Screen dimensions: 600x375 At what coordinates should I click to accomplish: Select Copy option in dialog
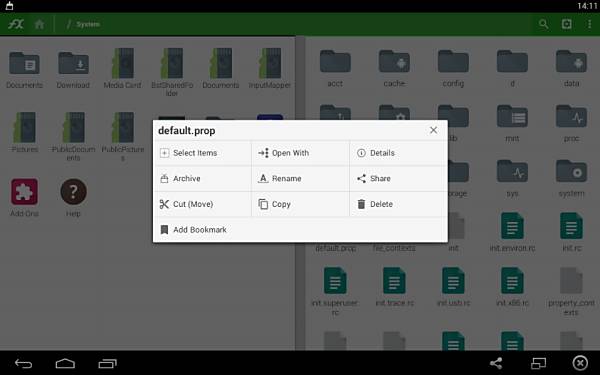pos(300,204)
